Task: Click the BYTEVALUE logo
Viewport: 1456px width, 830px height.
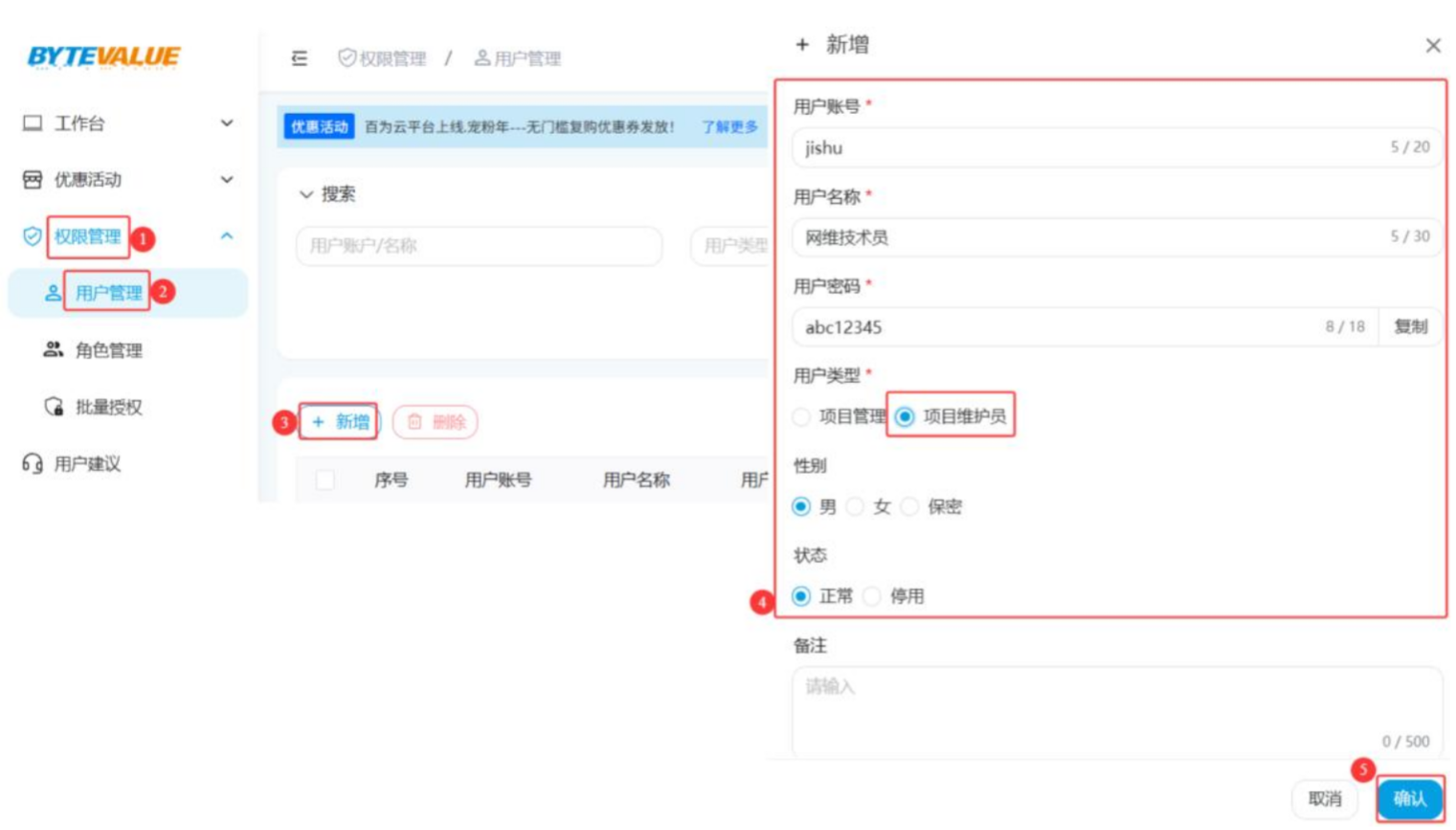Action: pos(103,57)
